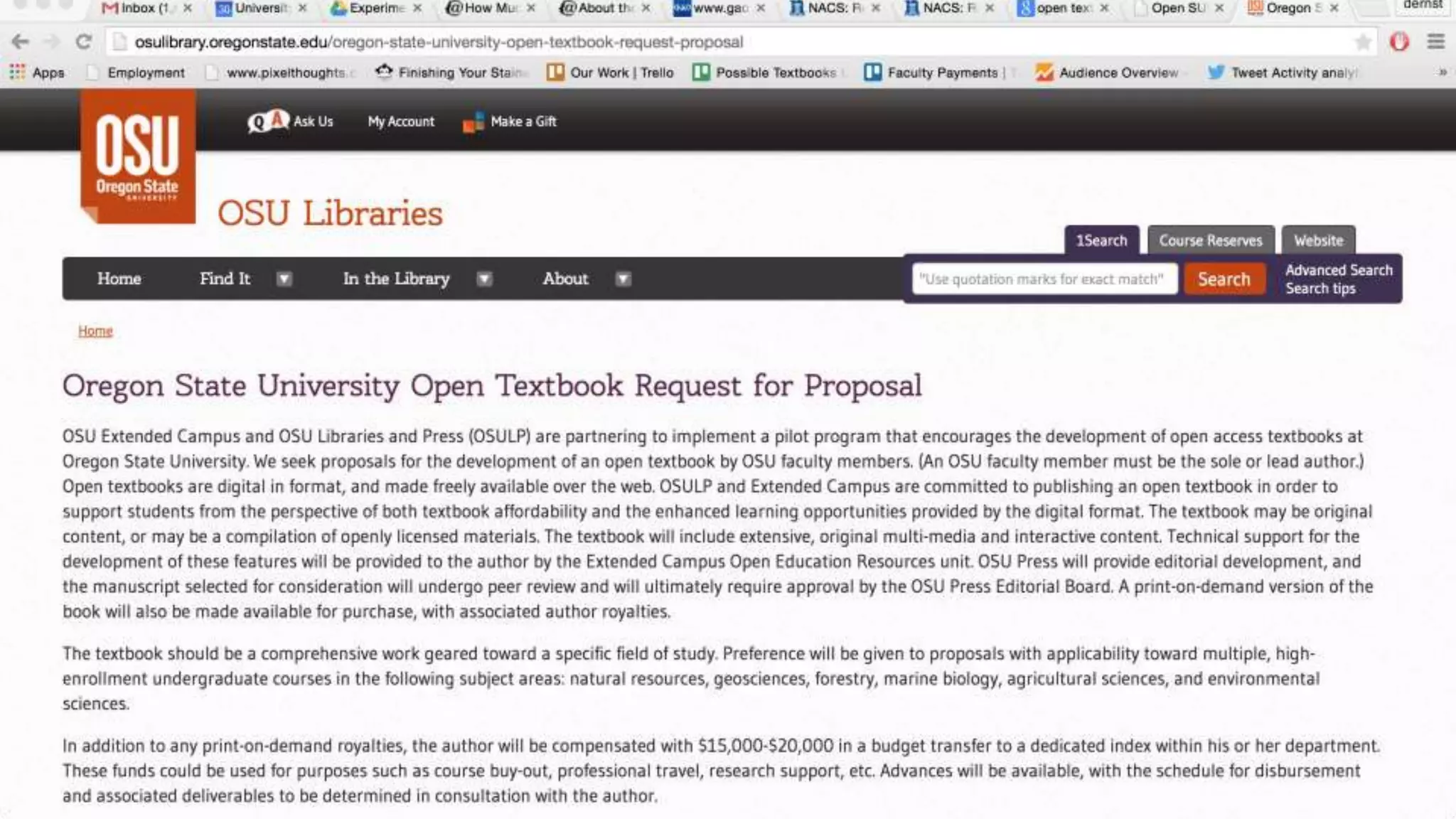Follow the Home breadcrumb link
The height and width of the screenshot is (819, 1456).
coord(95,331)
